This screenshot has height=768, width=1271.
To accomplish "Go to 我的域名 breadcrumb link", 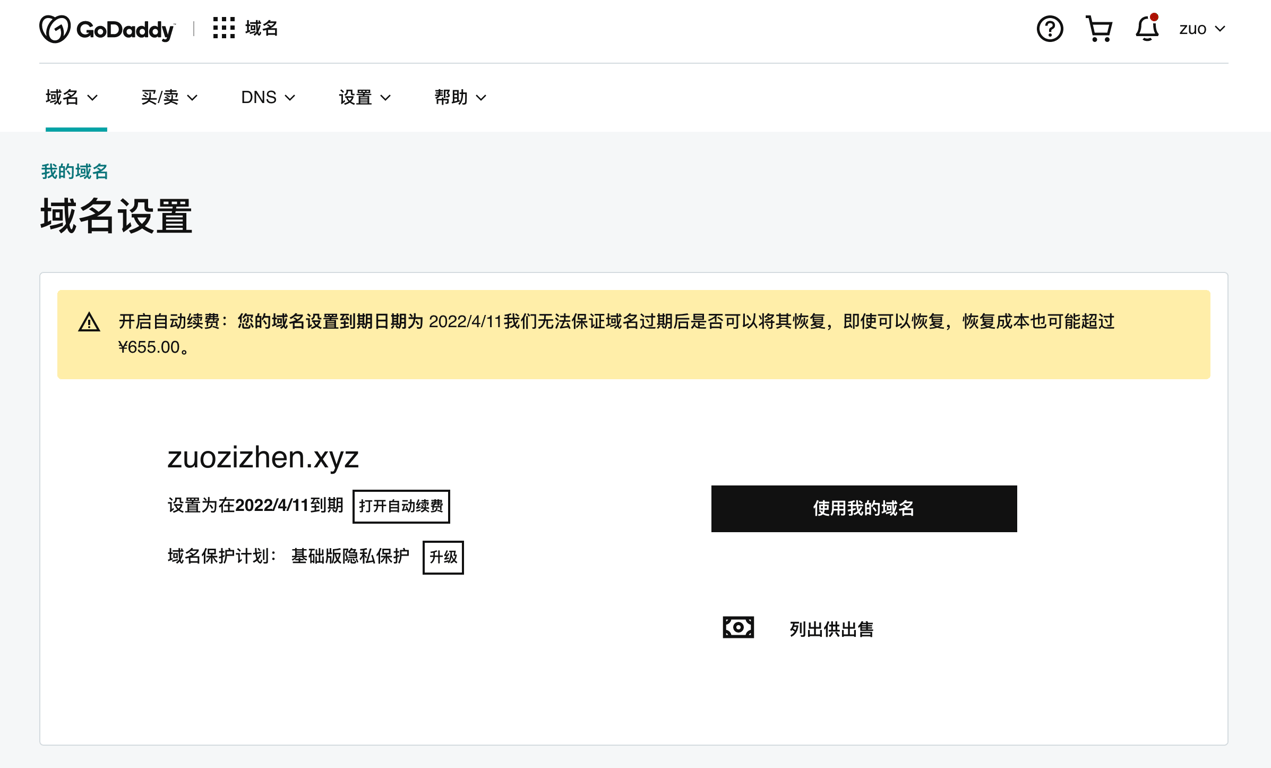I will point(75,172).
